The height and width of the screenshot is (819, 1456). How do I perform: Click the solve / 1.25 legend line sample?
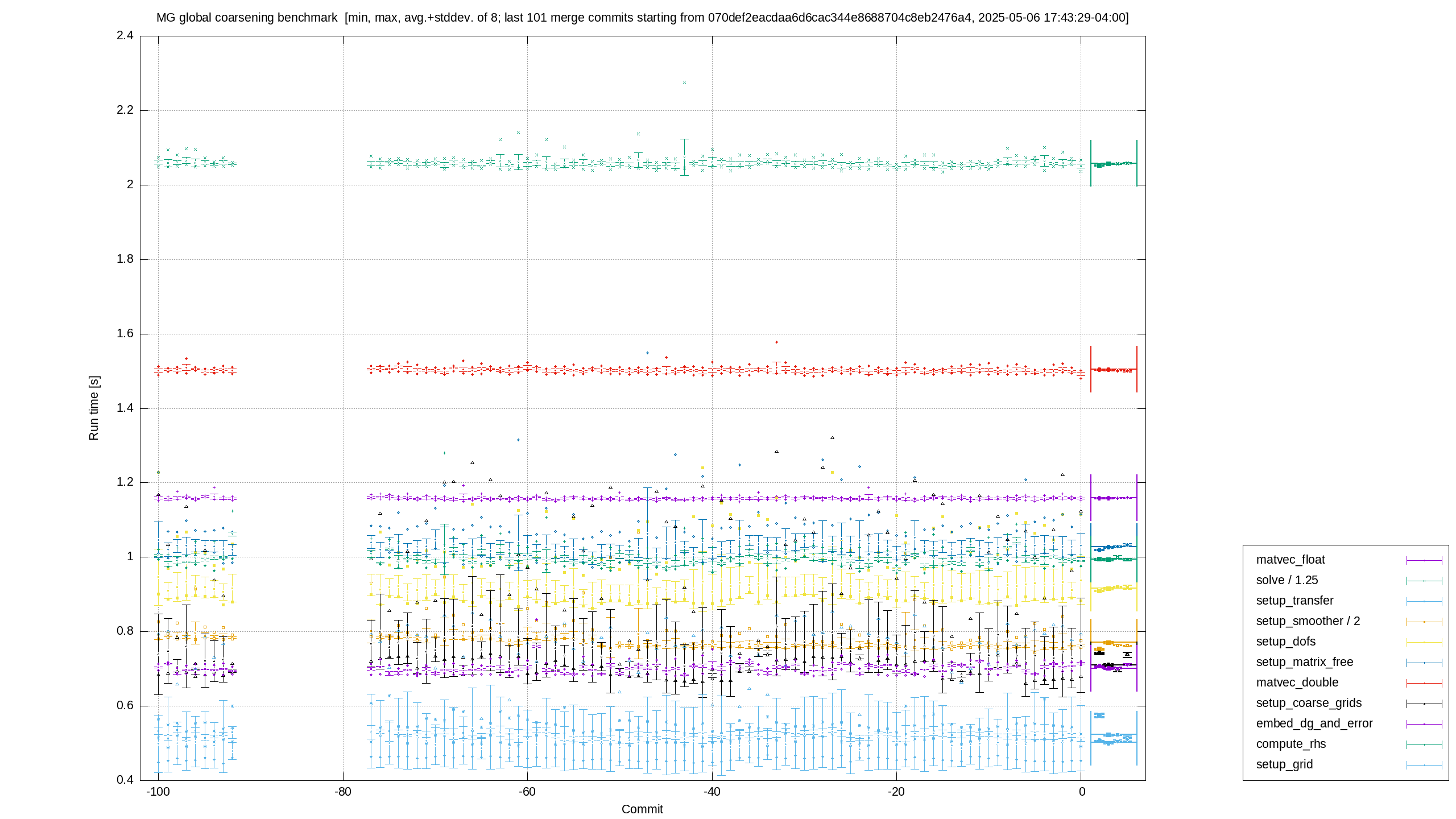pyautogui.click(x=1424, y=581)
